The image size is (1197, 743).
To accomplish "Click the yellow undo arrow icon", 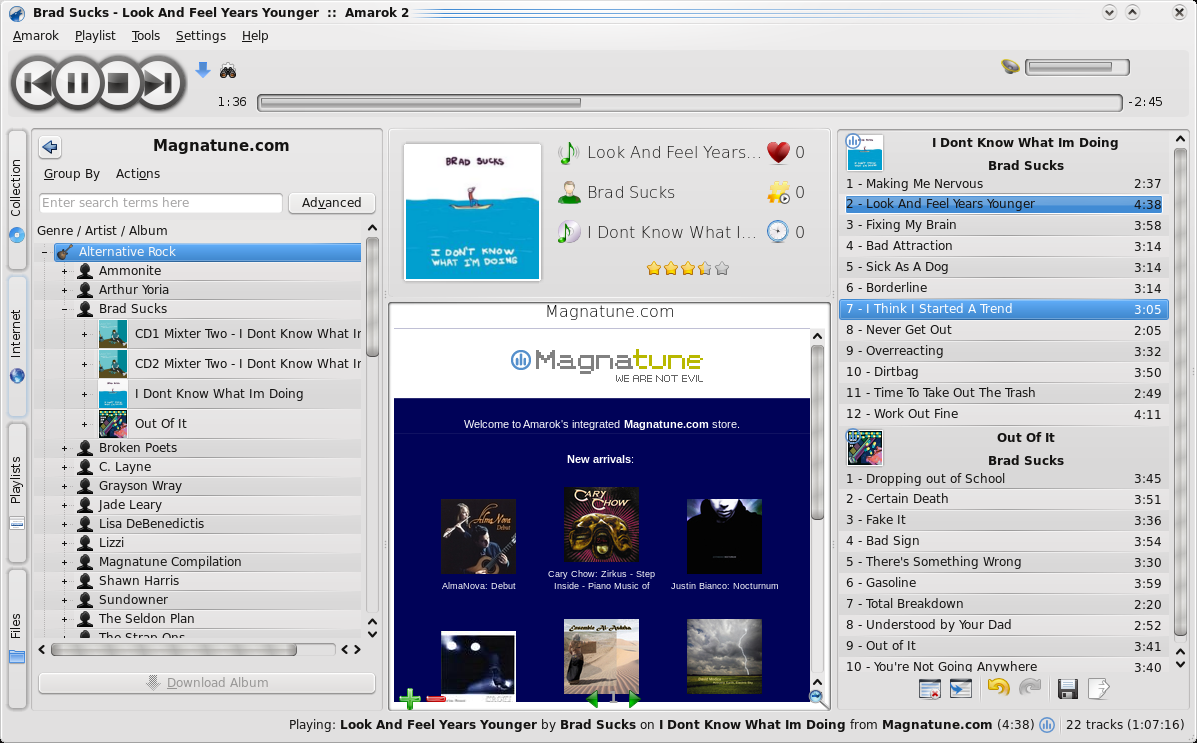I will [x=997, y=688].
